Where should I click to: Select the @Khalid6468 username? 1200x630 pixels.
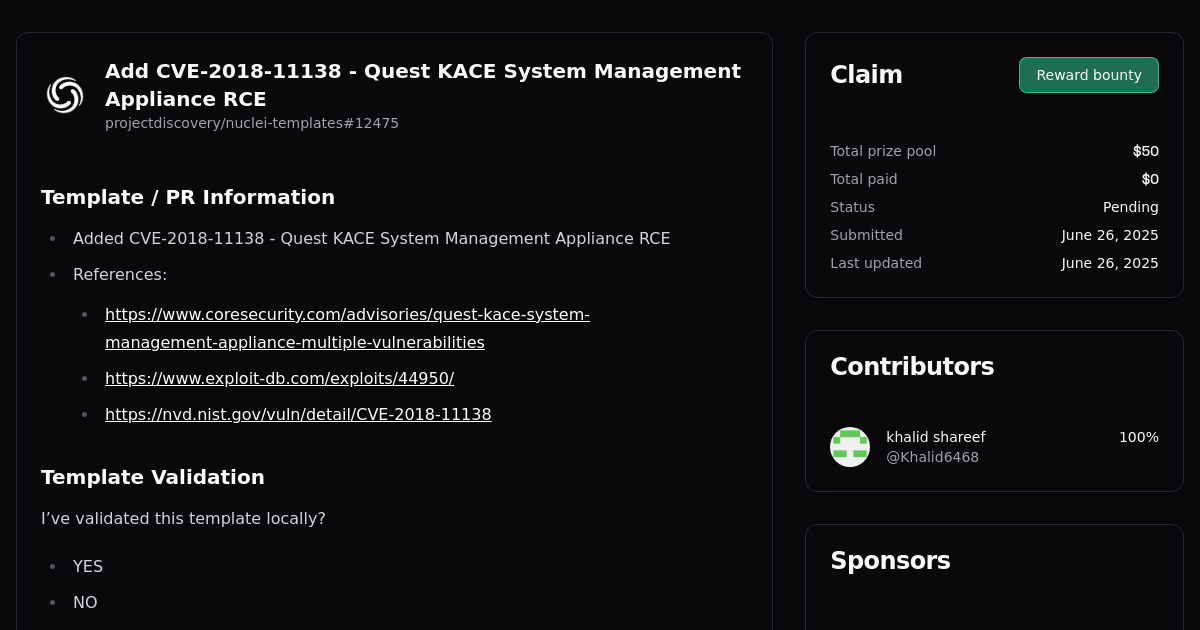coord(932,457)
